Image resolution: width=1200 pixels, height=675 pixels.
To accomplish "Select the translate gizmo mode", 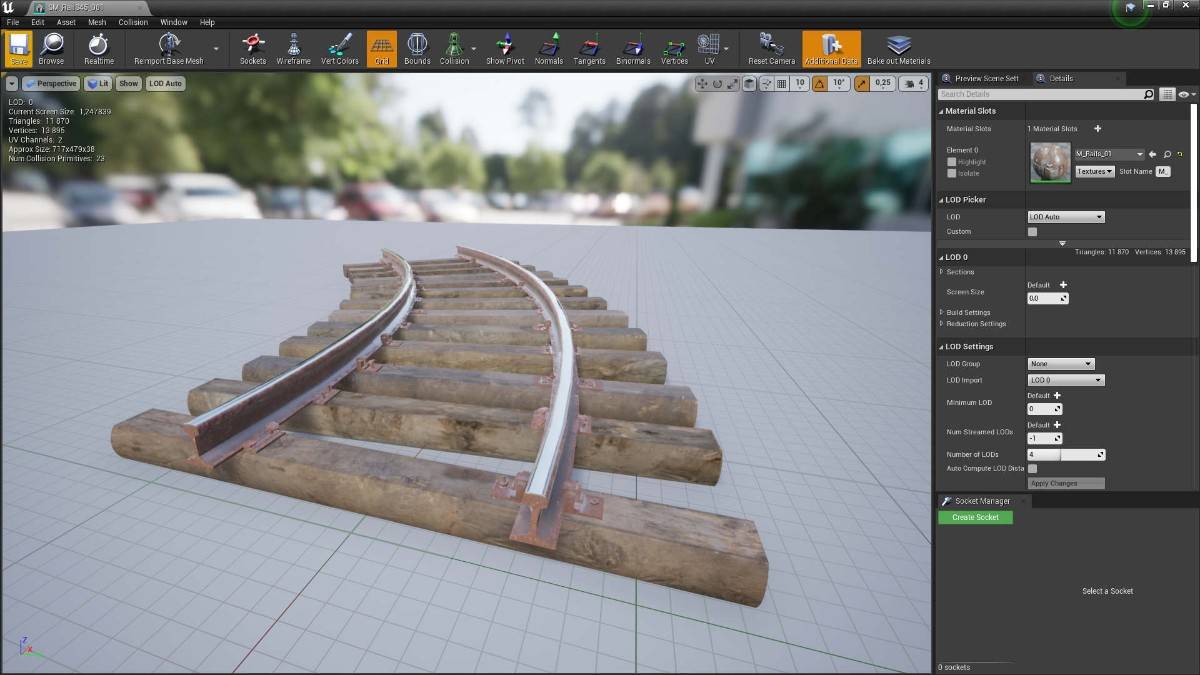I will [702, 84].
